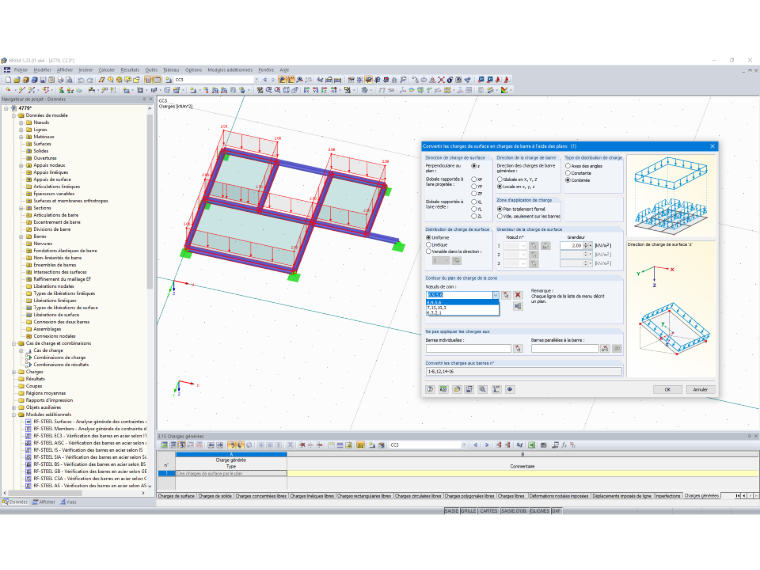Click the units/decimals icon in dialog footer

click(443, 389)
